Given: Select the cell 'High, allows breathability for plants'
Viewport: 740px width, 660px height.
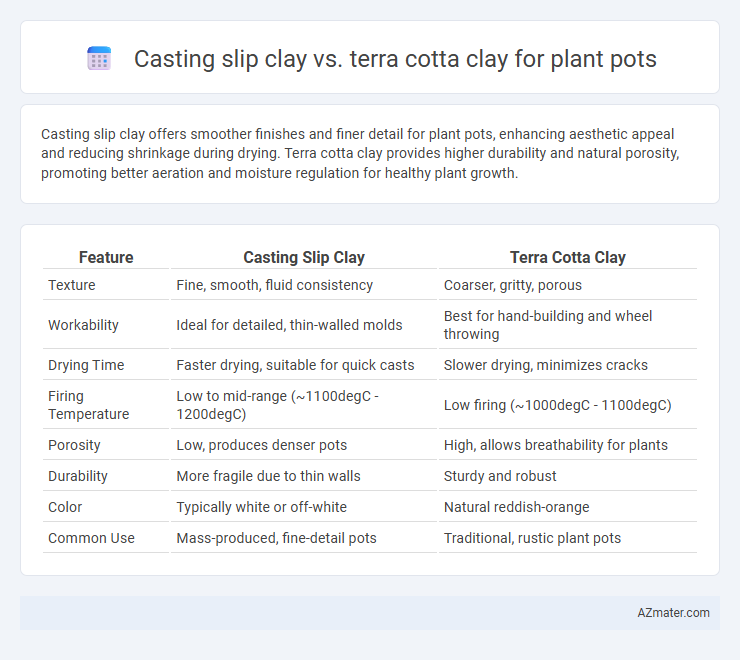Looking at the screenshot, I should click(555, 445).
